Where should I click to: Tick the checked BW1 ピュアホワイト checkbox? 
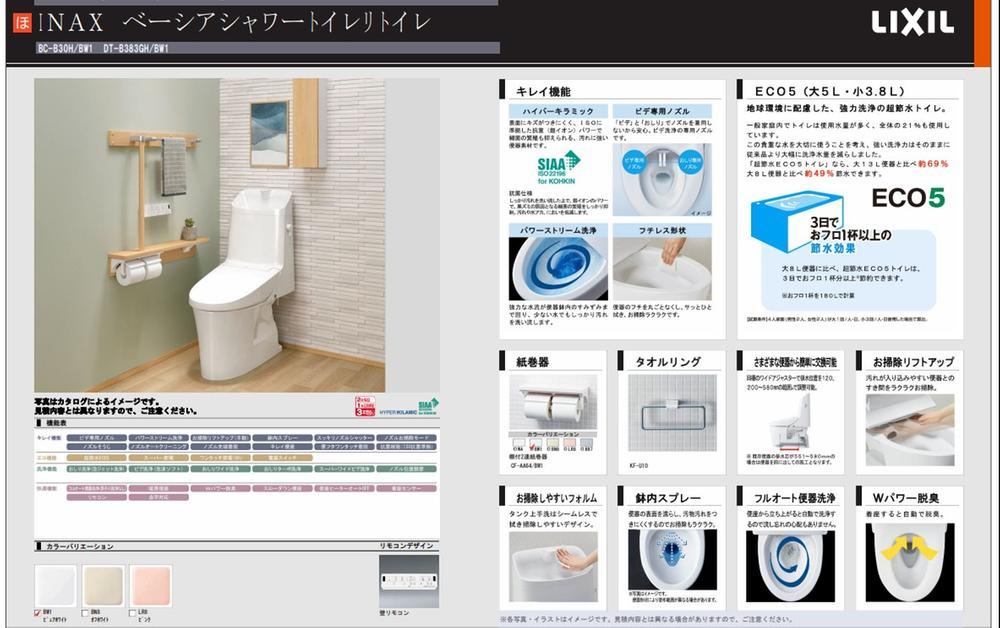point(37,613)
